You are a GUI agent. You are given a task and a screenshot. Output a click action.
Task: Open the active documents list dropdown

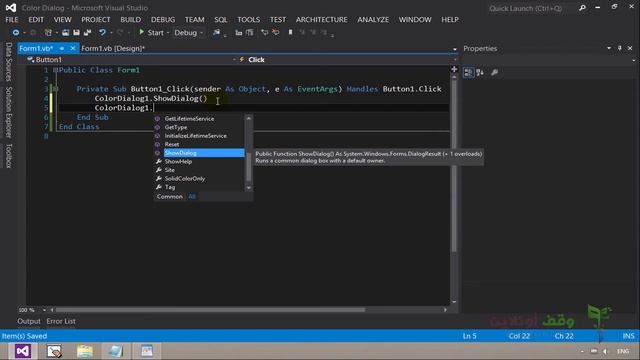[x=455, y=49]
